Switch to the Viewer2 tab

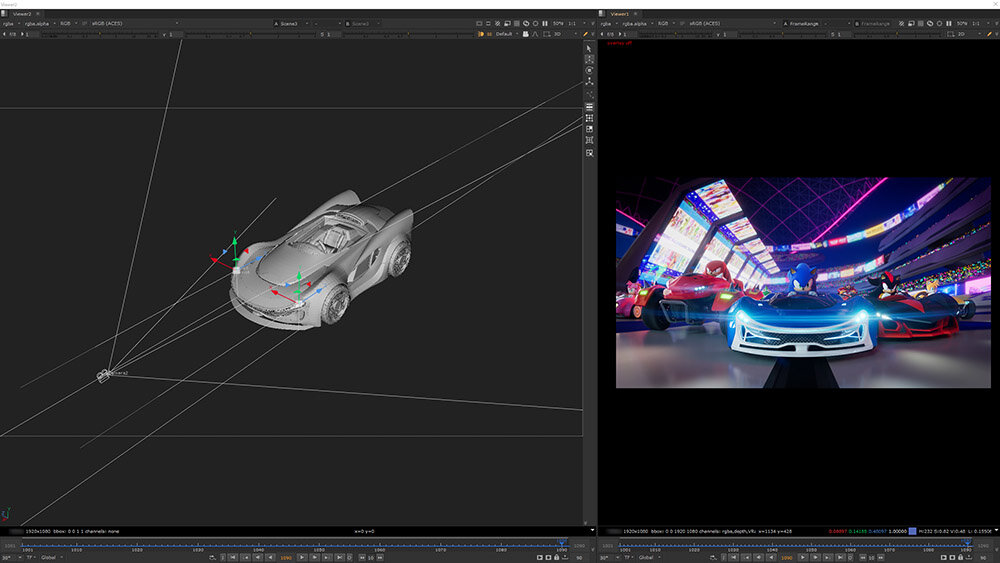22,13
